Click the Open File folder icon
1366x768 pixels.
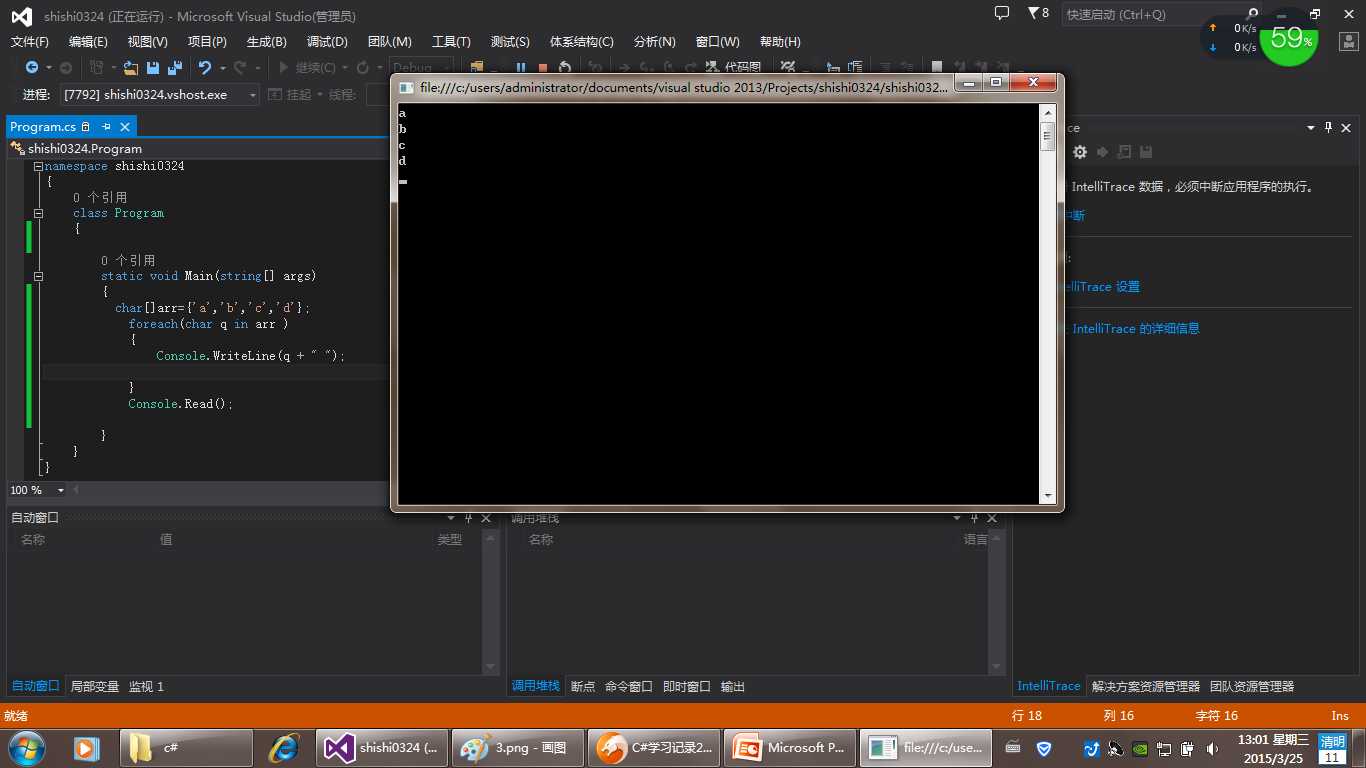pyautogui.click(x=130, y=67)
